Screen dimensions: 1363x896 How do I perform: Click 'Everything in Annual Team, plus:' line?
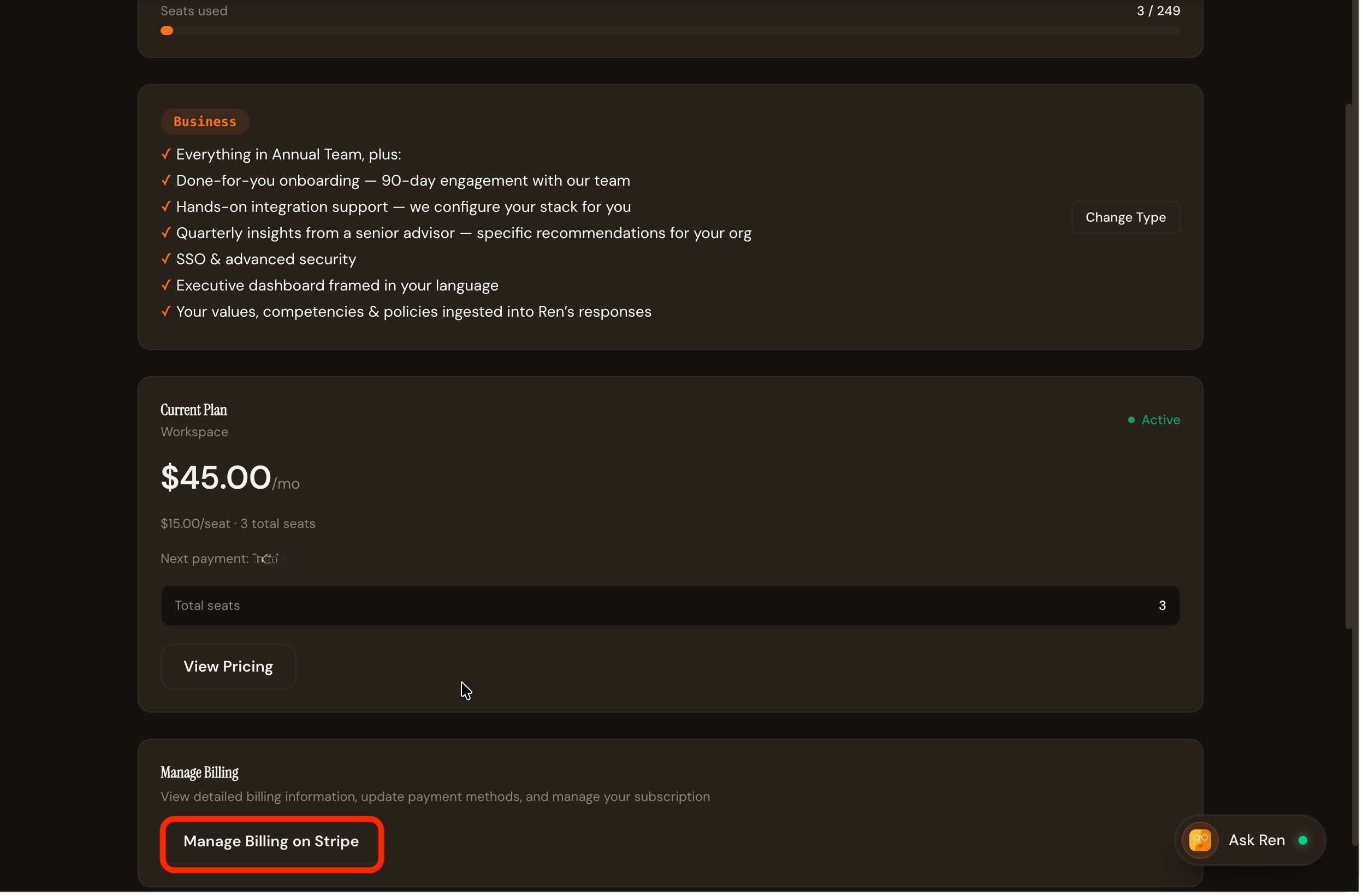click(x=289, y=155)
